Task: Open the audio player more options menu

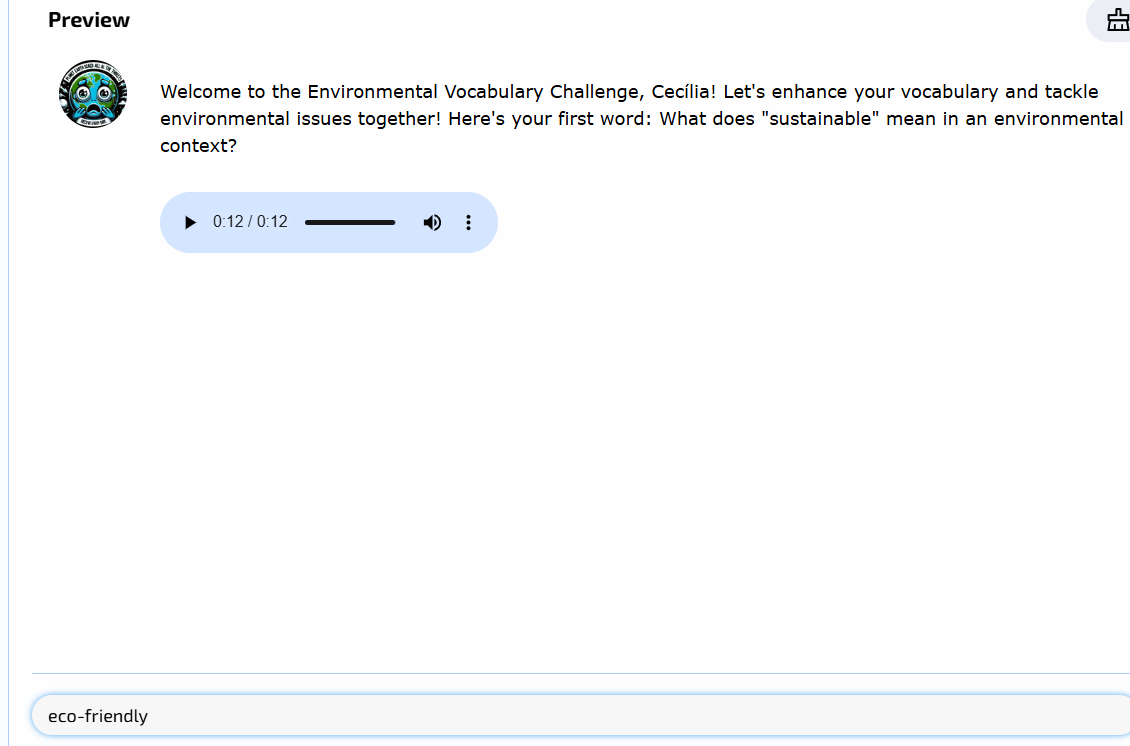Action: (468, 223)
